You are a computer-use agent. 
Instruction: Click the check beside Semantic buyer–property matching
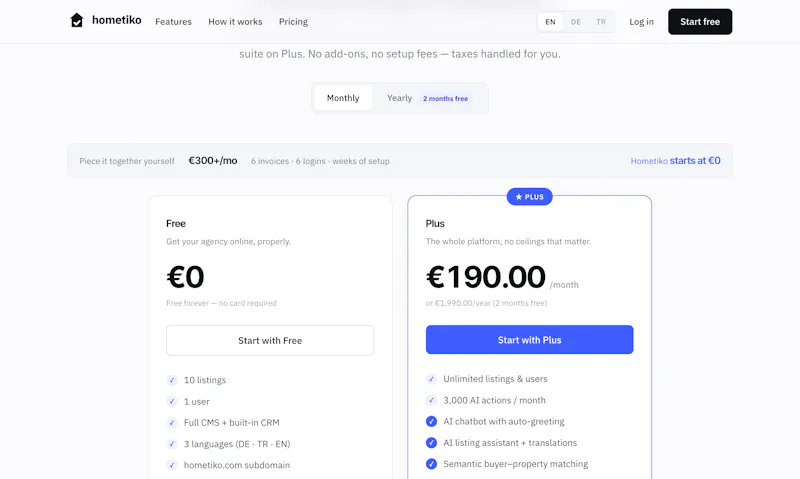coord(431,464)
